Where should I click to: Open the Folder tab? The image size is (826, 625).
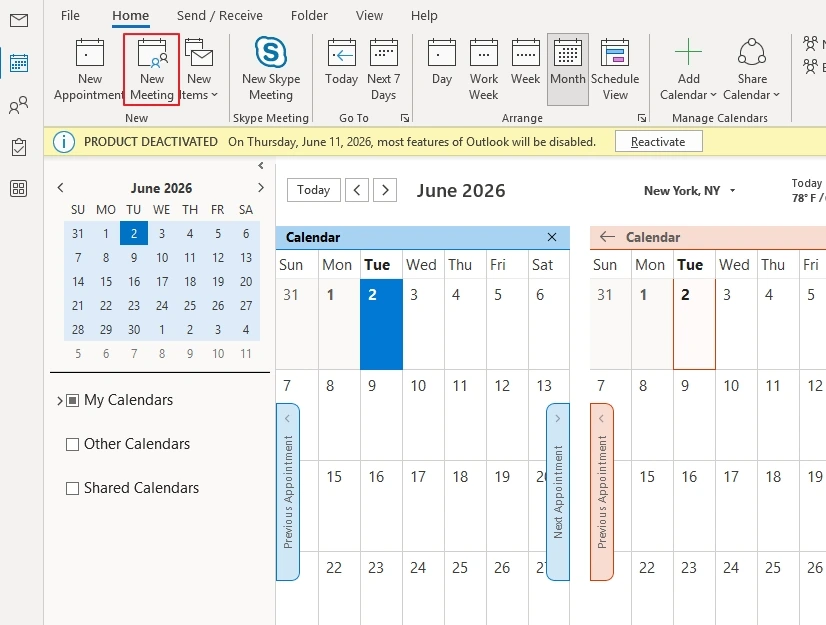click(309, 16)
